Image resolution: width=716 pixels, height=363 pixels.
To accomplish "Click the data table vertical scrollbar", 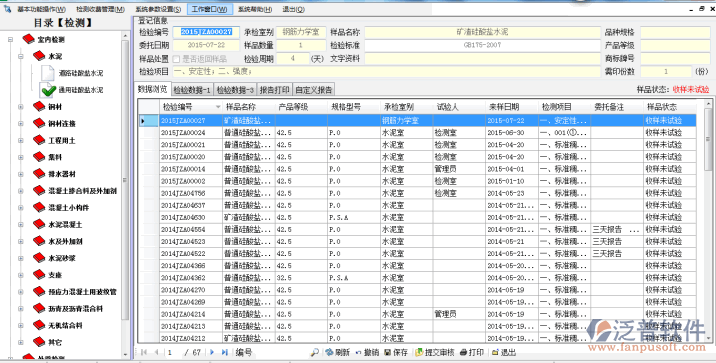I will (x=708, y=221).
